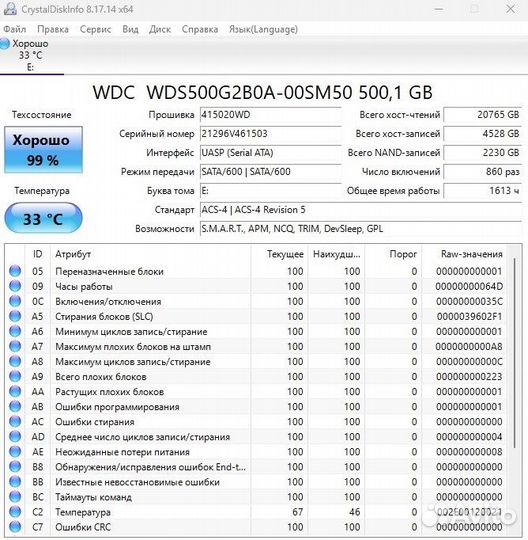Click the status orb for Включения/отключения
This screenshot has height=540, width=528.
[15, 301]
